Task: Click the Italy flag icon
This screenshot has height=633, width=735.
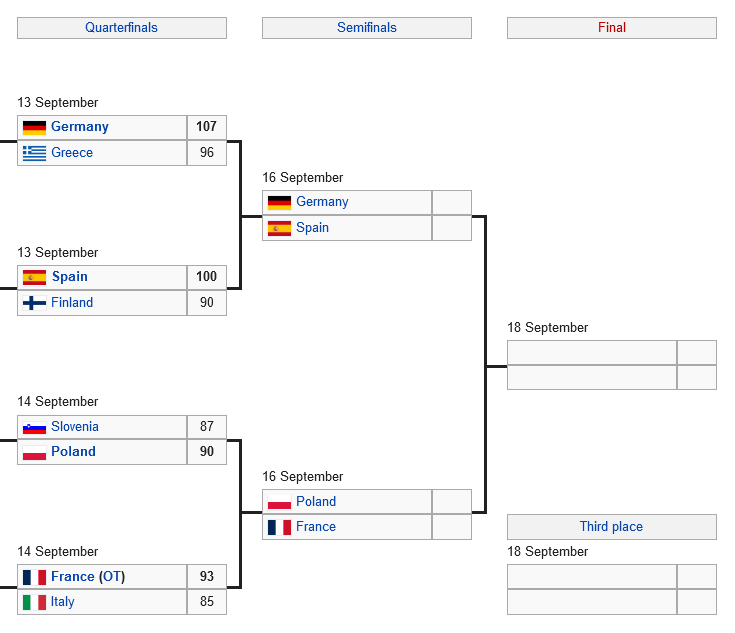Action: (x=34, y=602)
